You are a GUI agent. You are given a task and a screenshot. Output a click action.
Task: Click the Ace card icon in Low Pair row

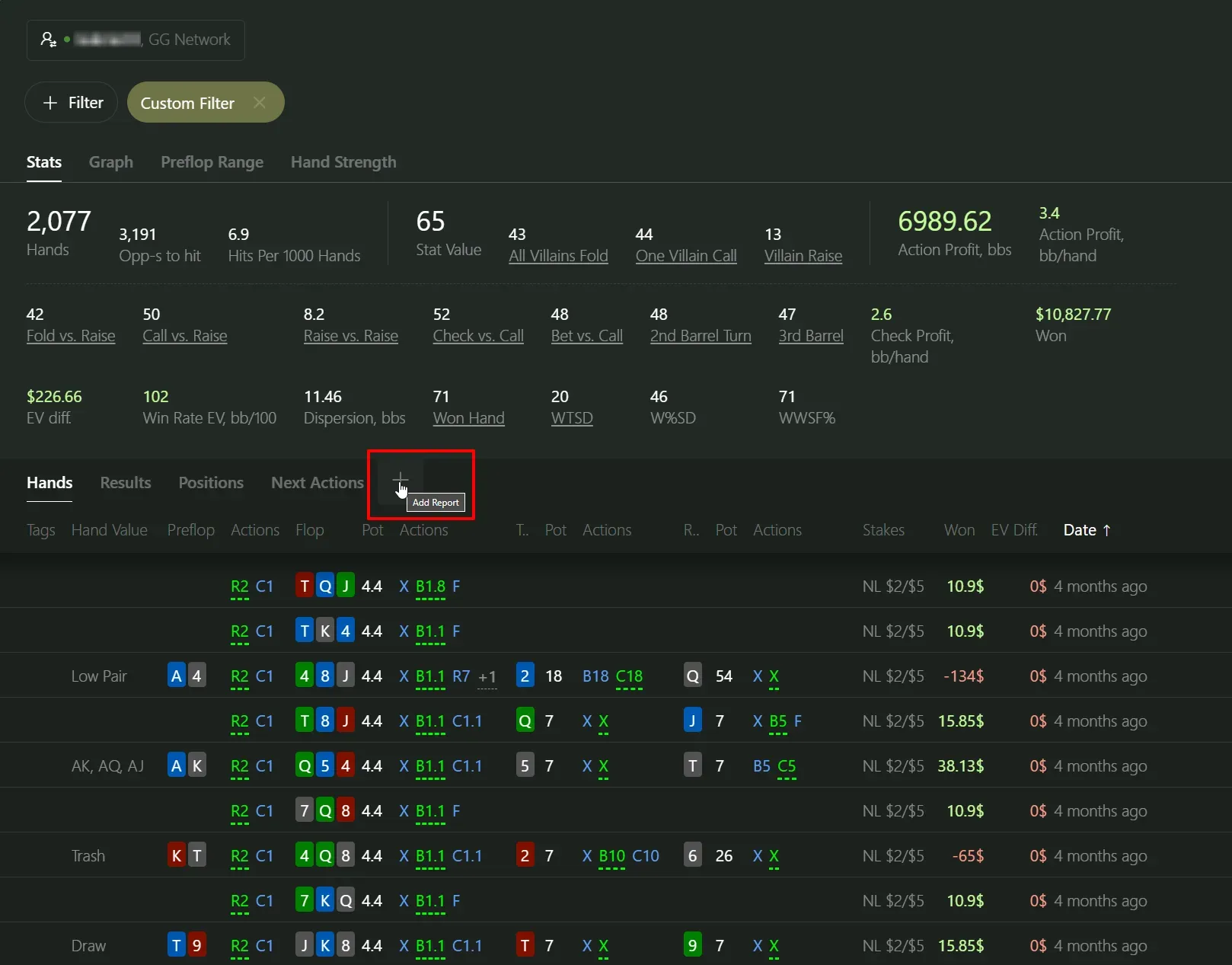[x=177, y=676]
